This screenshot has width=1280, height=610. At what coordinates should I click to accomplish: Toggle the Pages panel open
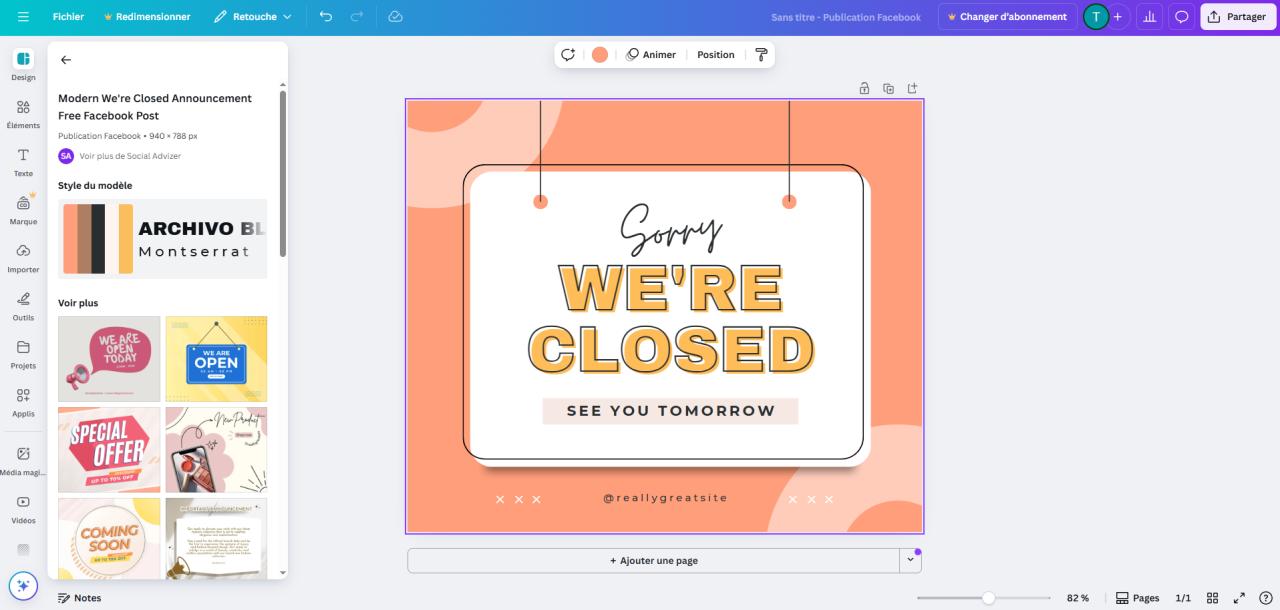1138,598
